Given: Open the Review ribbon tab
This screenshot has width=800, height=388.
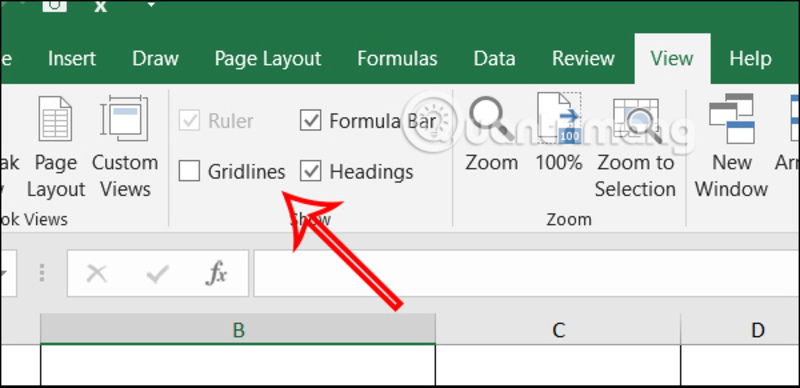Looking at the screenshot, I should pos(583,59).
